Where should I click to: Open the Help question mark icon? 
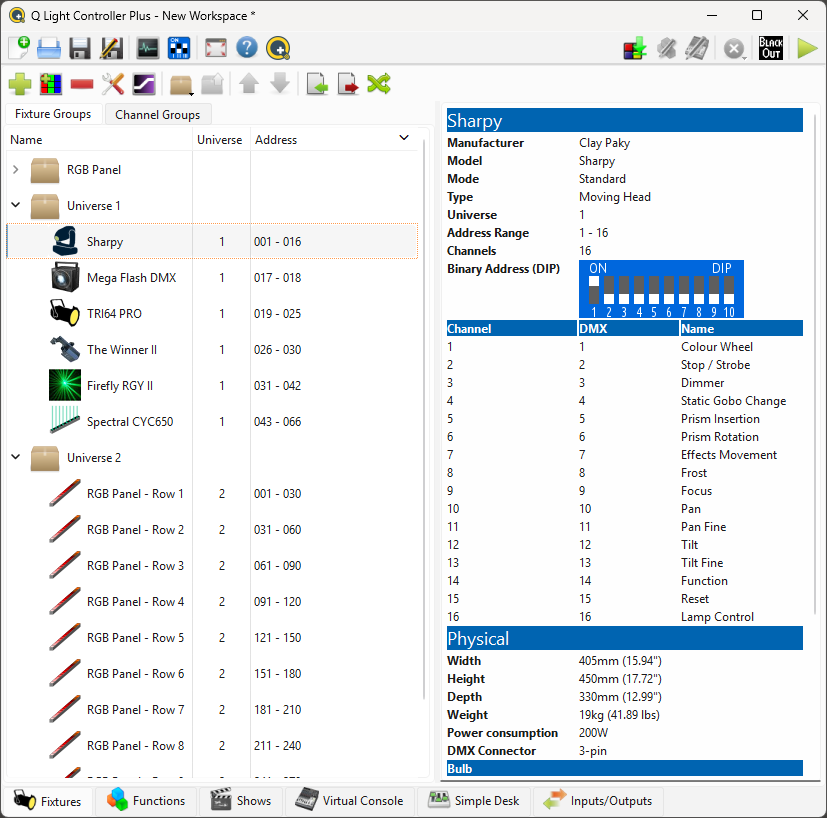point(247,48)
